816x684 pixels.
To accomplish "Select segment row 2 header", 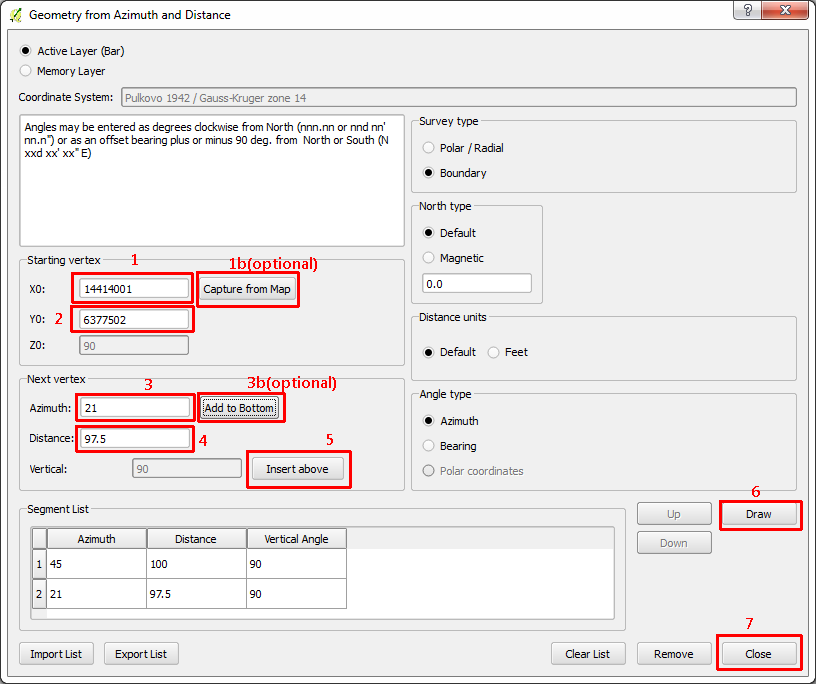I will (39, 594).
